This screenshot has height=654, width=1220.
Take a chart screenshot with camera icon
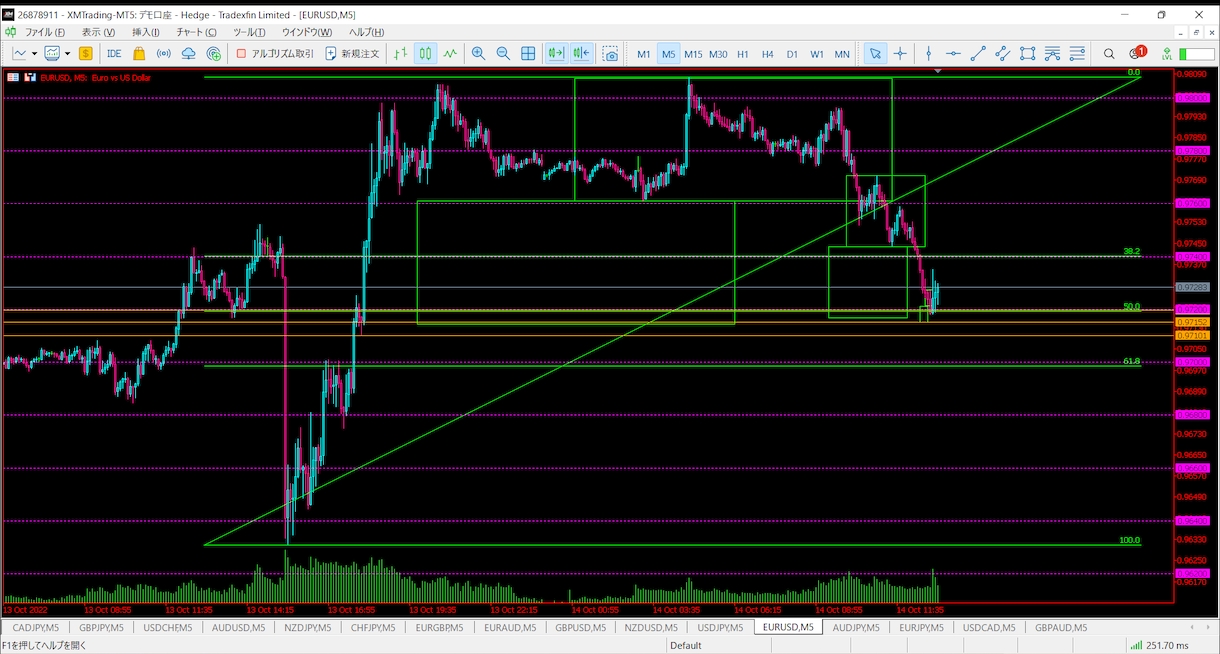pos(610,54)
